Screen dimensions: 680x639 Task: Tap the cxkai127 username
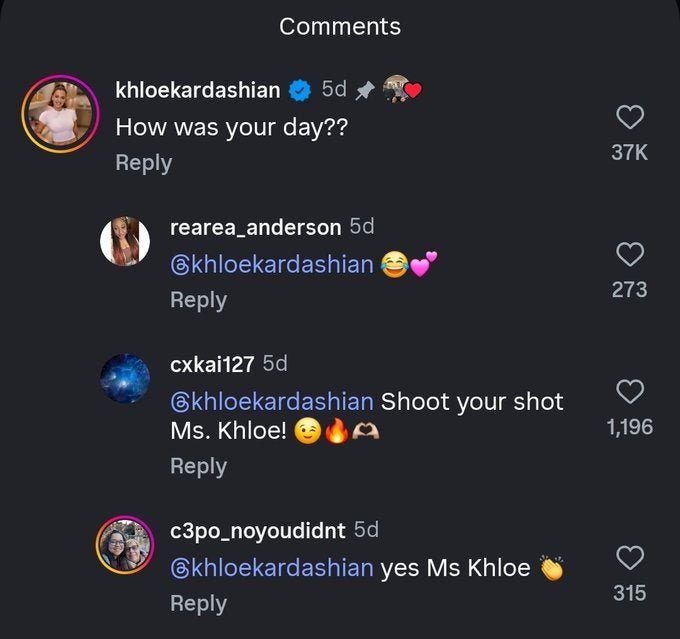212,364
